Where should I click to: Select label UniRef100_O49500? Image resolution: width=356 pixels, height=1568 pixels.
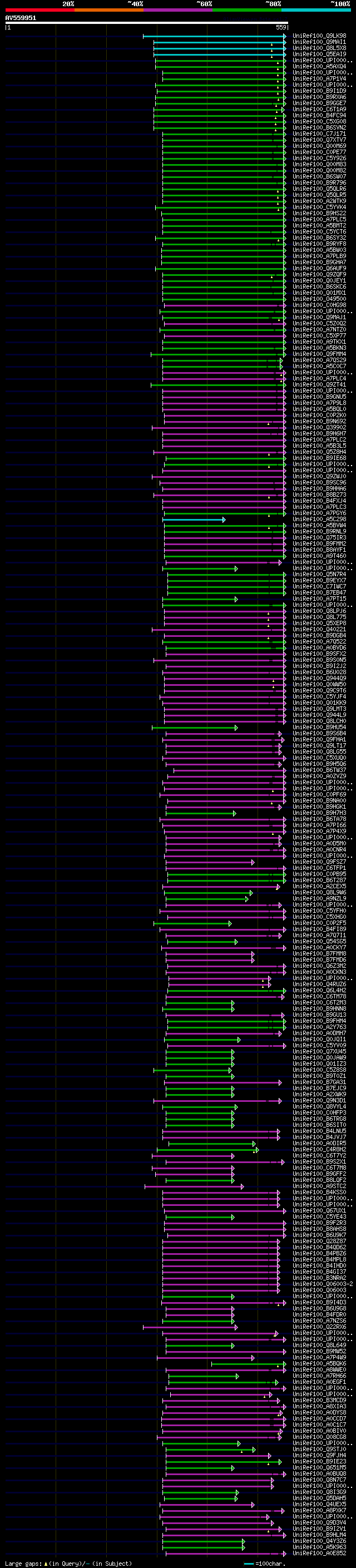pos(319,299)
